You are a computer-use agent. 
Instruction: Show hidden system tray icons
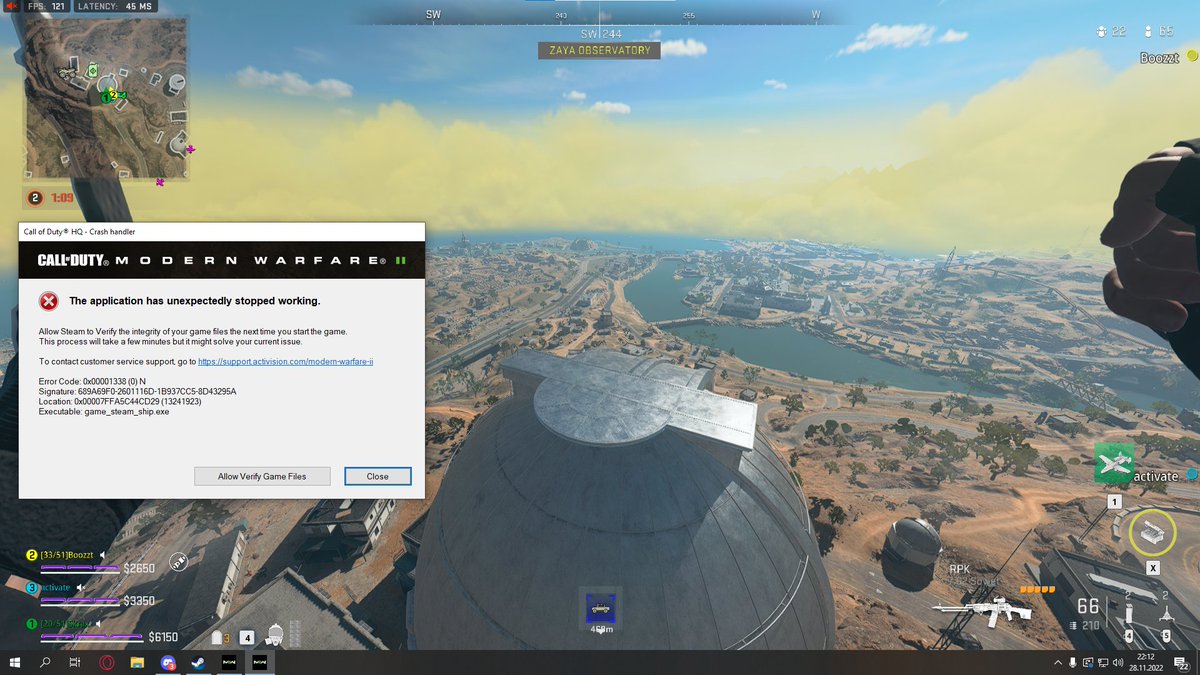click(x=1058, y=663)
